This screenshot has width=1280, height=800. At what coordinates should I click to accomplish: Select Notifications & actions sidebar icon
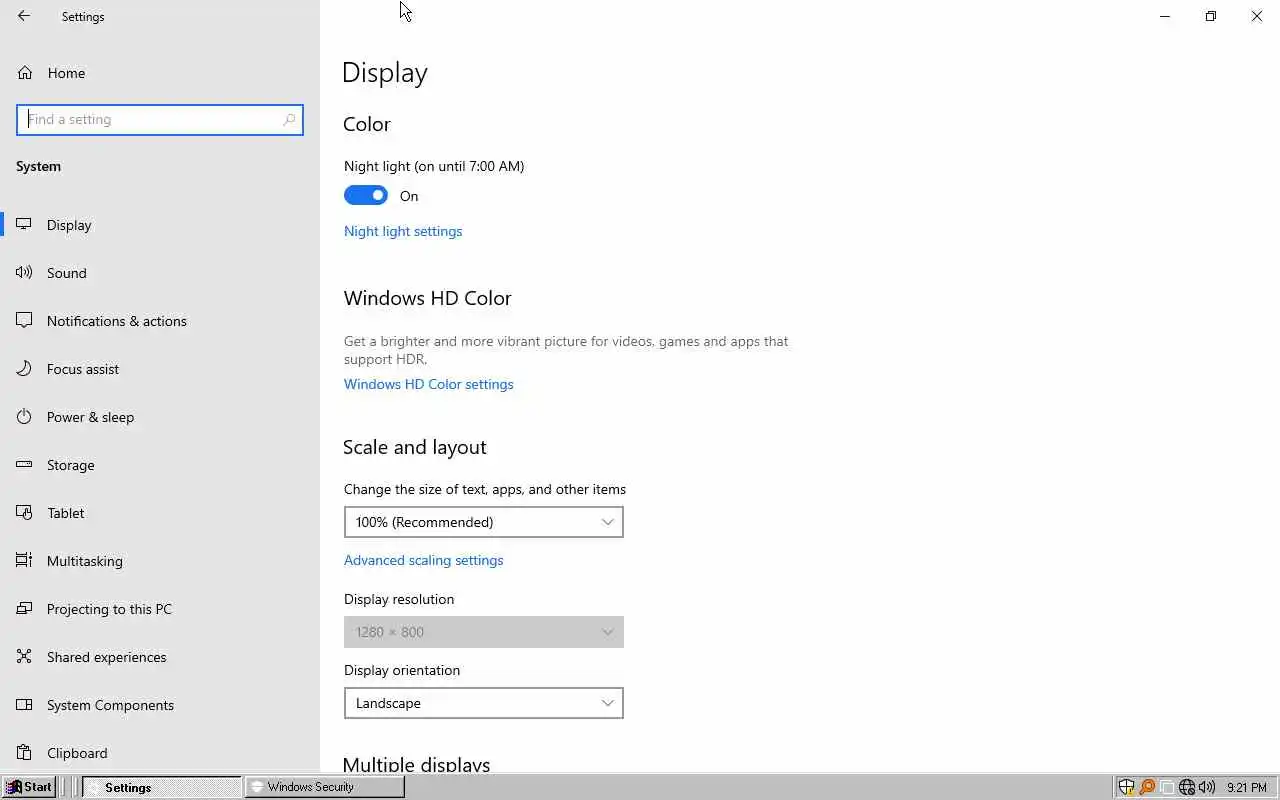(24, 321)
